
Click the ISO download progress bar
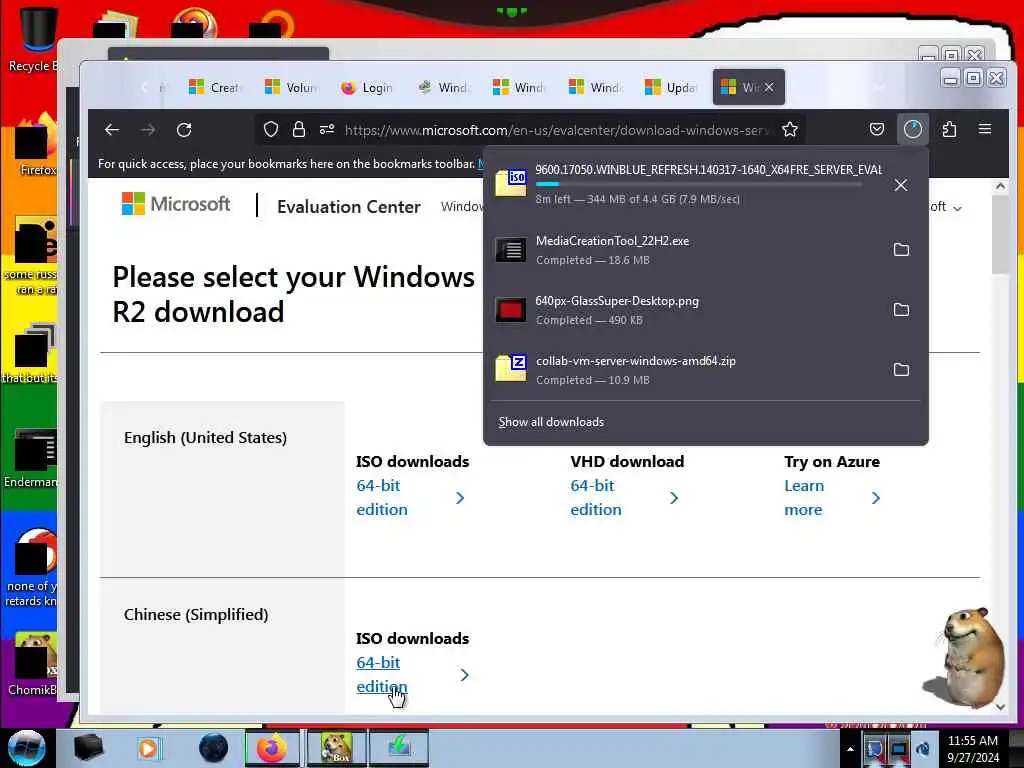click(x=697, y=185)
